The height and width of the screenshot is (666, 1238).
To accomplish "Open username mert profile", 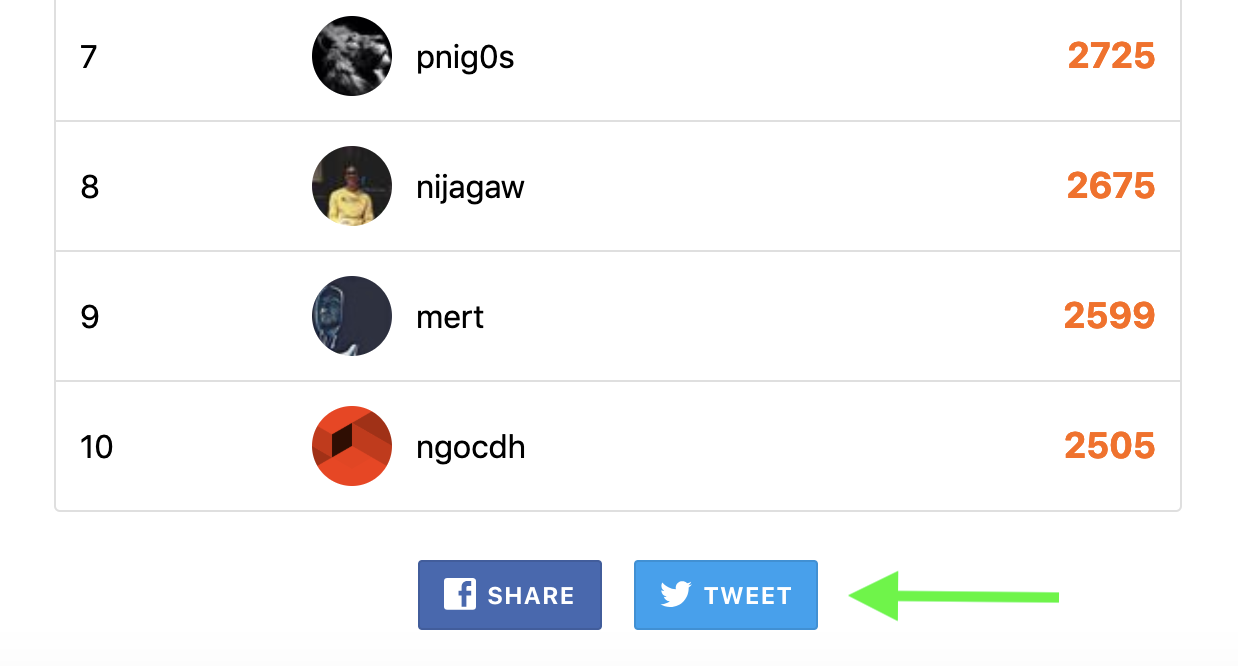I will tap(450, 317).
